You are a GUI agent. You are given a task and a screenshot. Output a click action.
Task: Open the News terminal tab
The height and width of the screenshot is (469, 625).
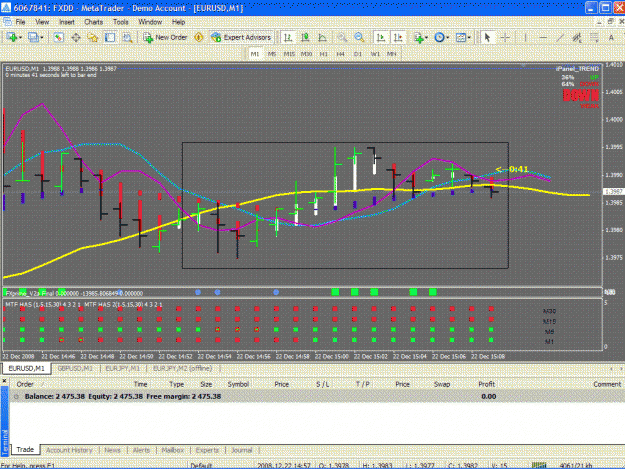(x=112, y=450)
